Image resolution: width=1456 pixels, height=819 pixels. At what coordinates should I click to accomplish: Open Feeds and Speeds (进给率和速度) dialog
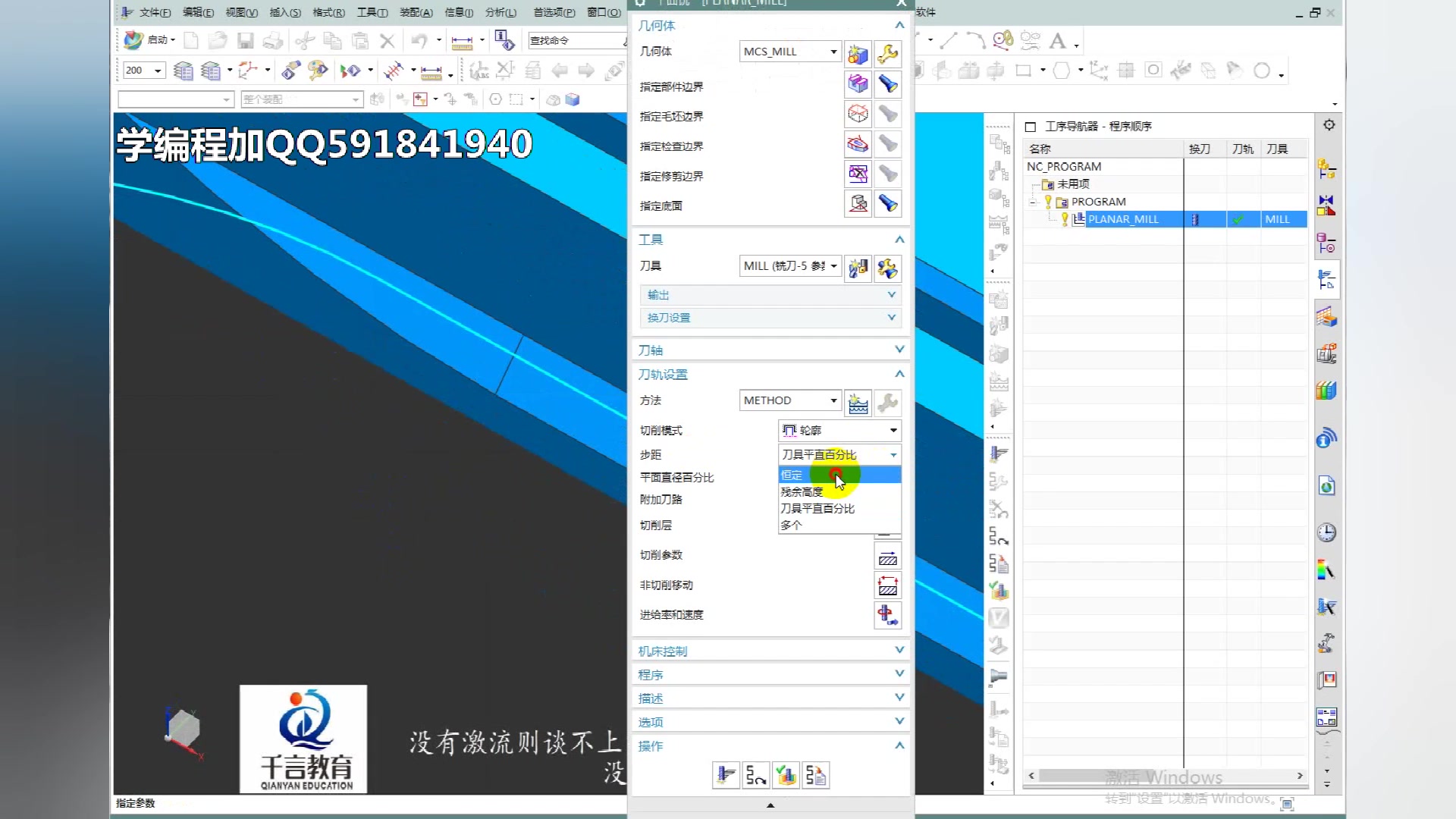pos(887,615)
